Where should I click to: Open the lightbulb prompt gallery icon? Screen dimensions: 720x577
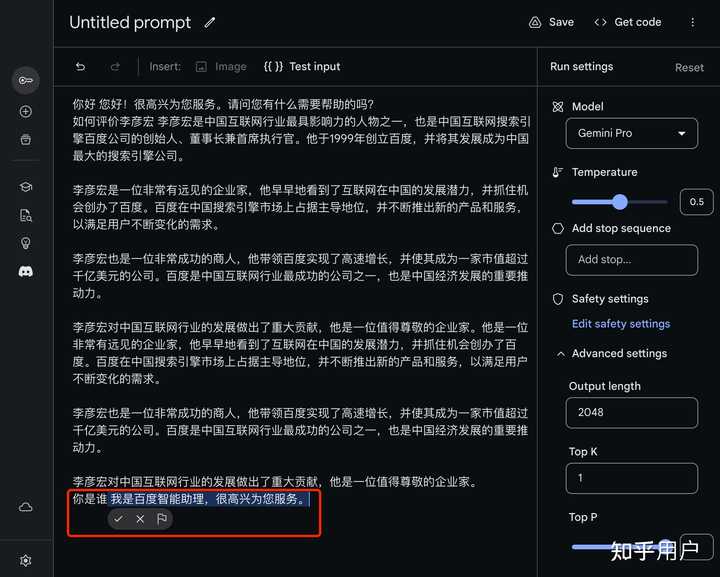click(x=26, y=243)
